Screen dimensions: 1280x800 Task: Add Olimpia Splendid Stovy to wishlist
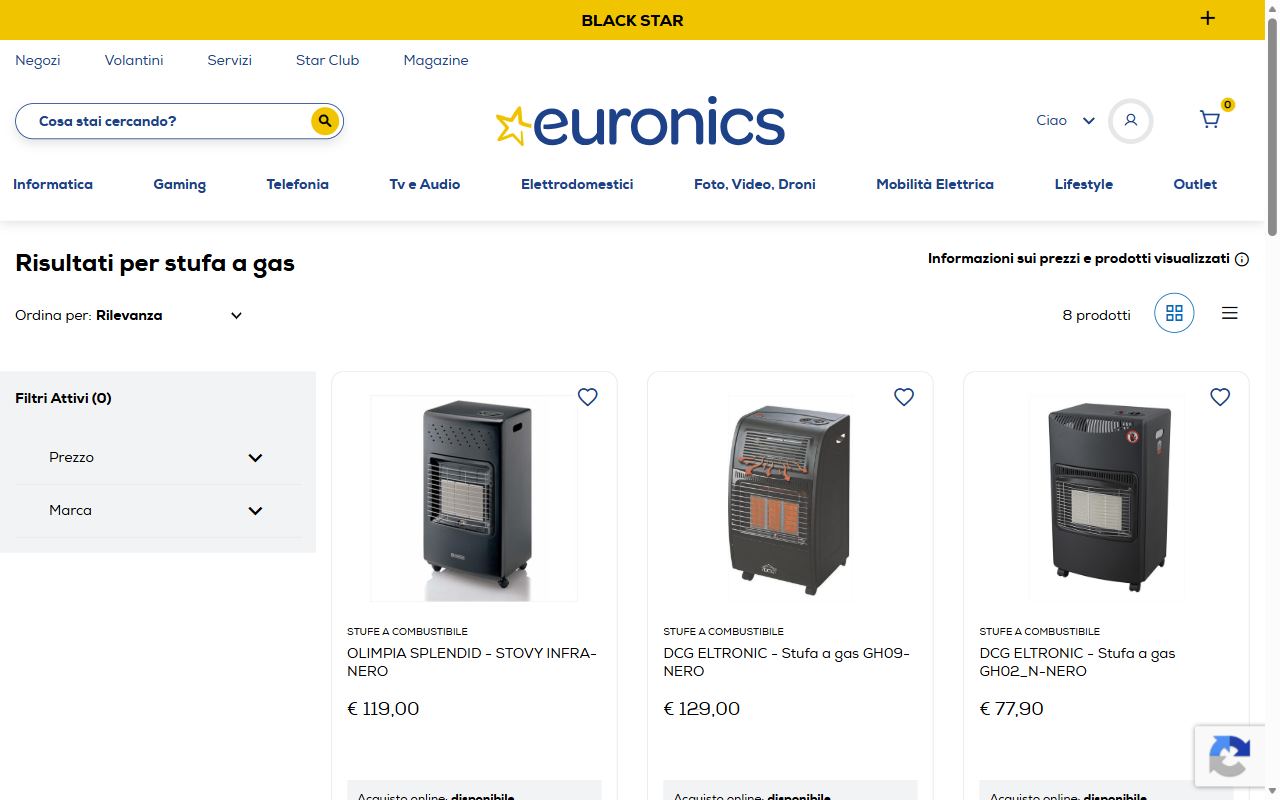[588, 397]
